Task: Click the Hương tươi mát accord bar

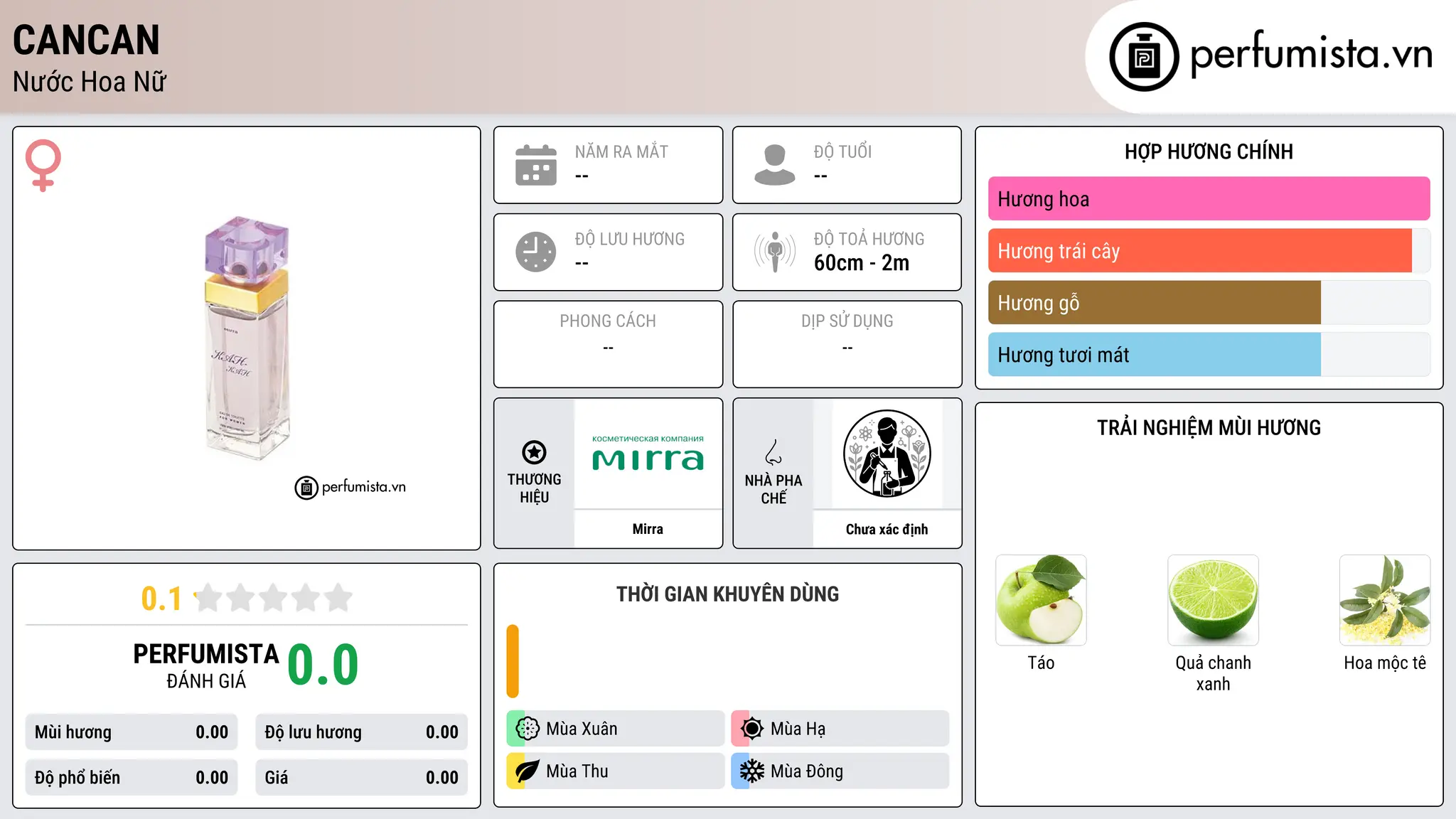Action: (x=1209, y=355)
